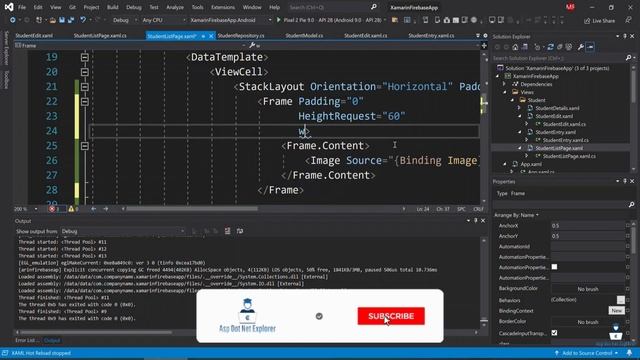Click the Properties panel search icon
Screen dimensions: 640x360
point(631,204)
